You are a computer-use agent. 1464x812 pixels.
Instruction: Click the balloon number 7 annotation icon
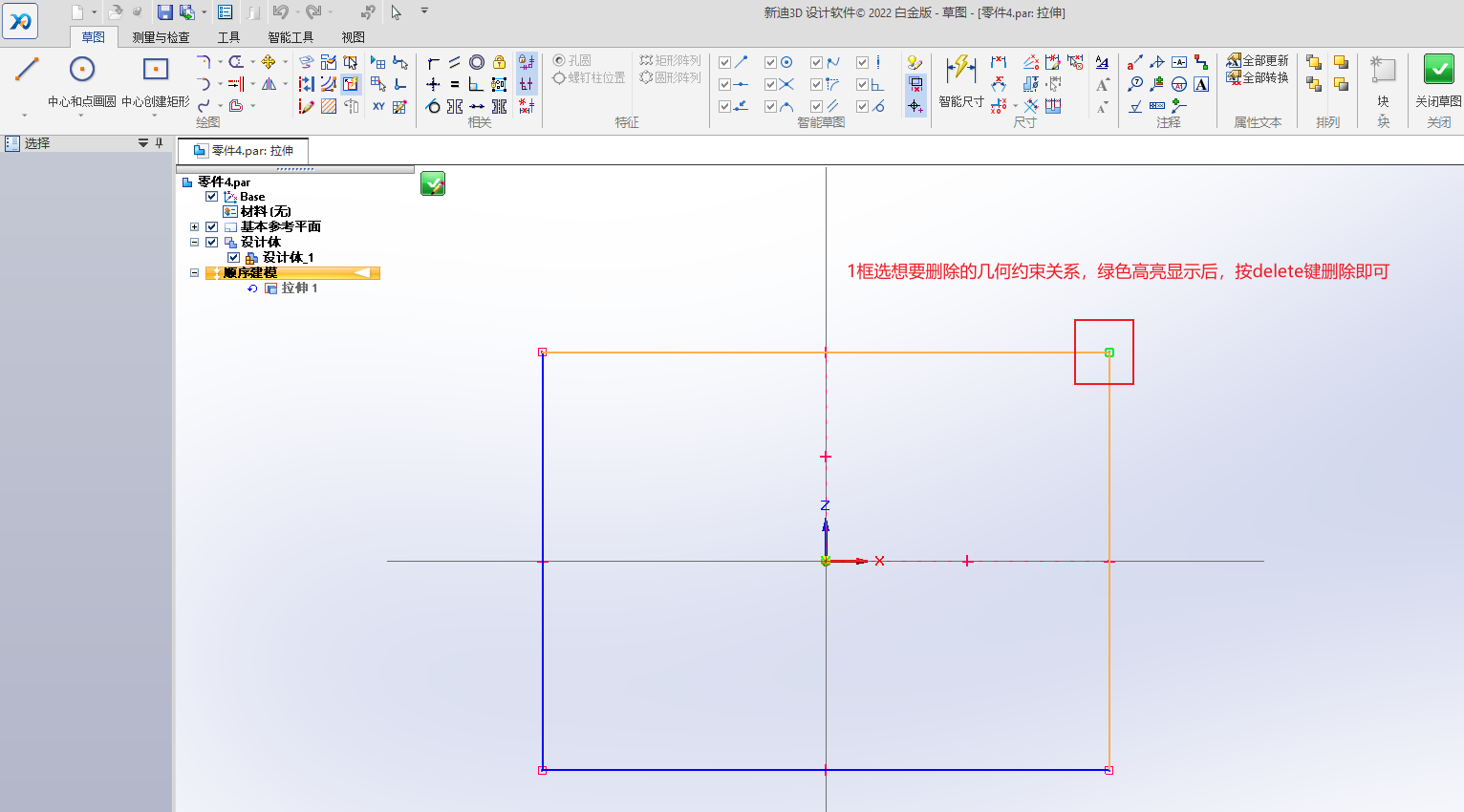(x=1134, y=84)
